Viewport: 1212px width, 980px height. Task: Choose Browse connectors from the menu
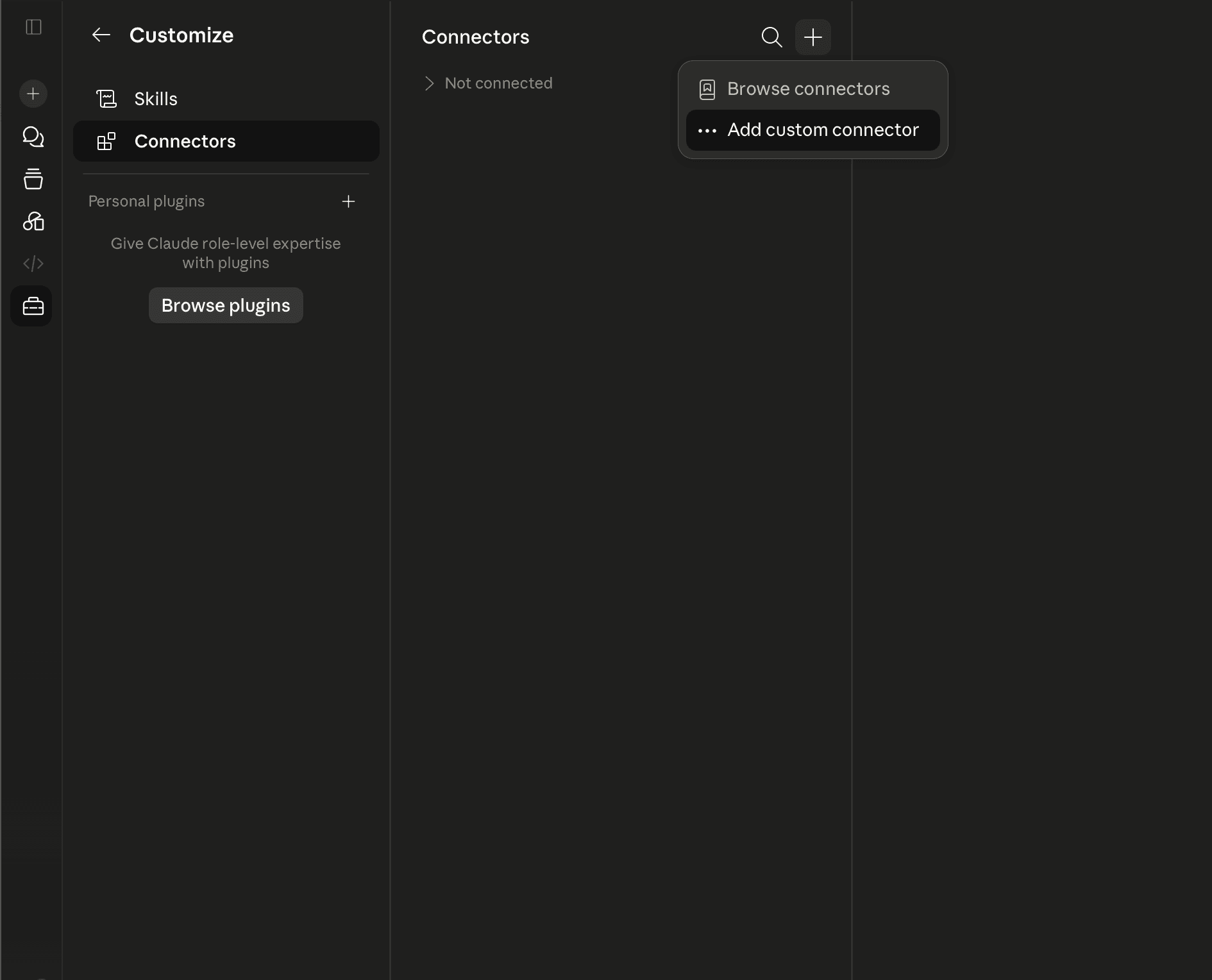pyautogui.click(x=813, y=89)
